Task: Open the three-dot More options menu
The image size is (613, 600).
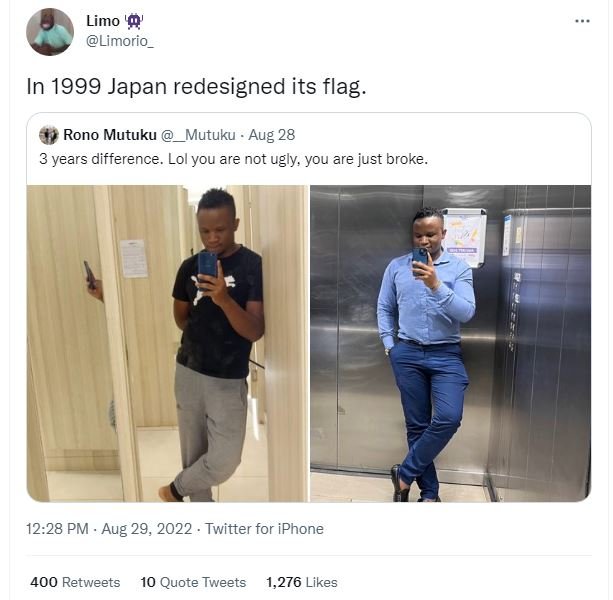Action: (582, 22)
